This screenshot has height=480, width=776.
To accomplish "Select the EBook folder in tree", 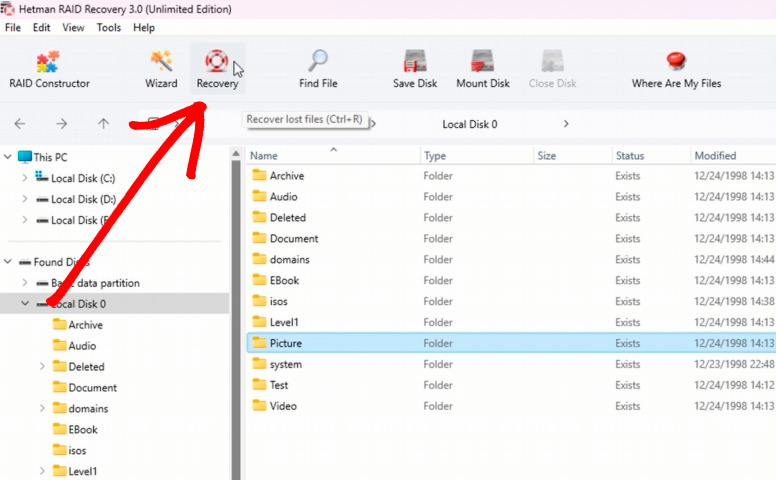I will 83,430.
